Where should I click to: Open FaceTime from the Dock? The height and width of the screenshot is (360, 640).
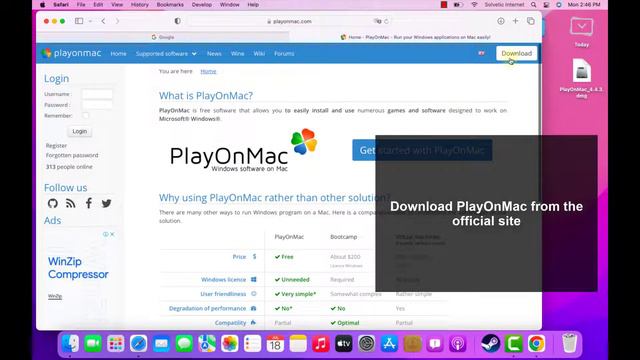[x=93, y=343]
